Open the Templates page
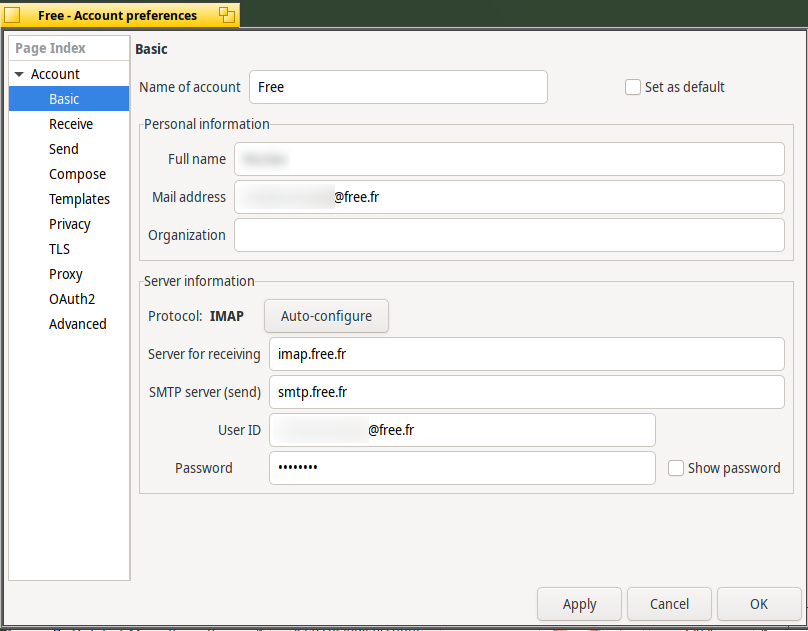Screen dimensions: 808x631 click(69, 199)
